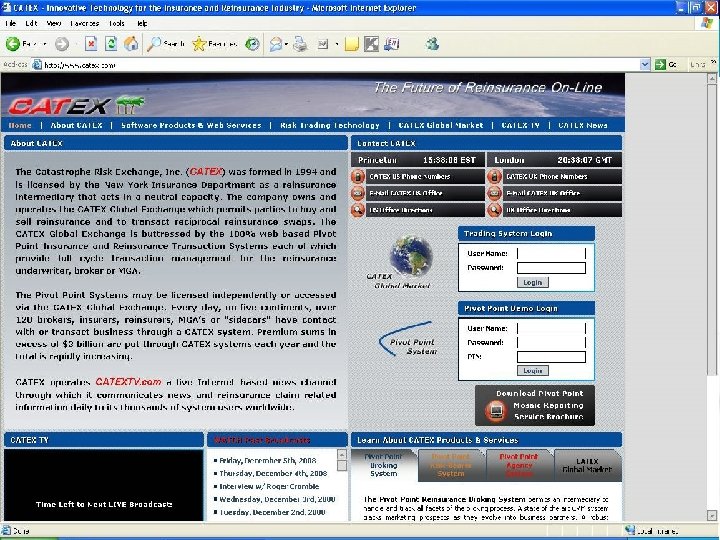
Task: Click the phone icon beside CATEX UK Phone Numbers
Action: coord(494,176)
